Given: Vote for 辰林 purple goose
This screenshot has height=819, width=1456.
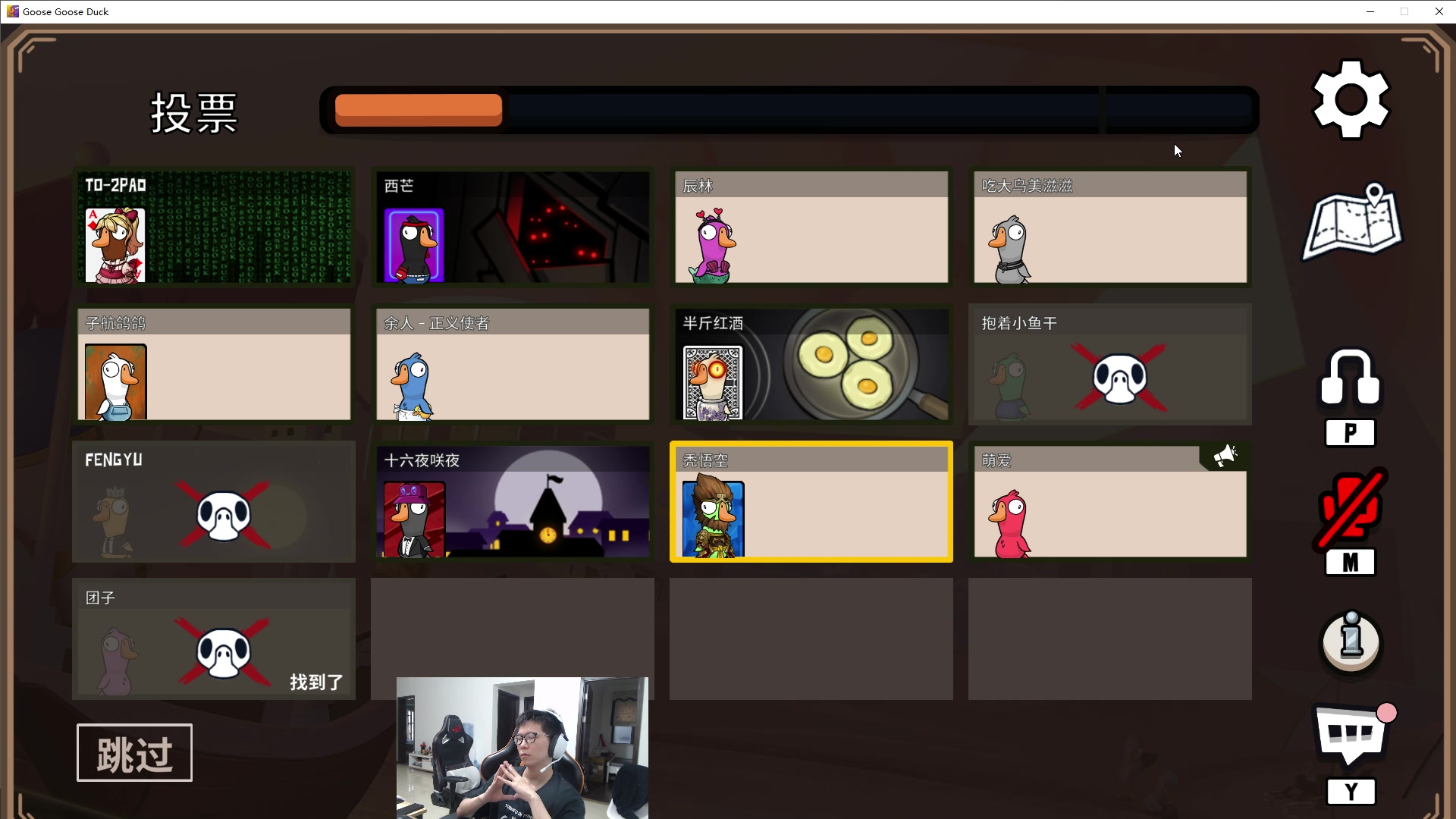Looking at the screenshot, I should coord(811,227).
